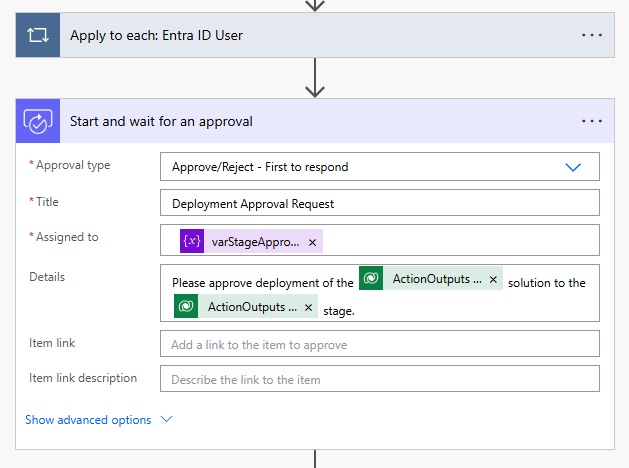Click the 'solution to the' text
629x468 pixels.
547,283
